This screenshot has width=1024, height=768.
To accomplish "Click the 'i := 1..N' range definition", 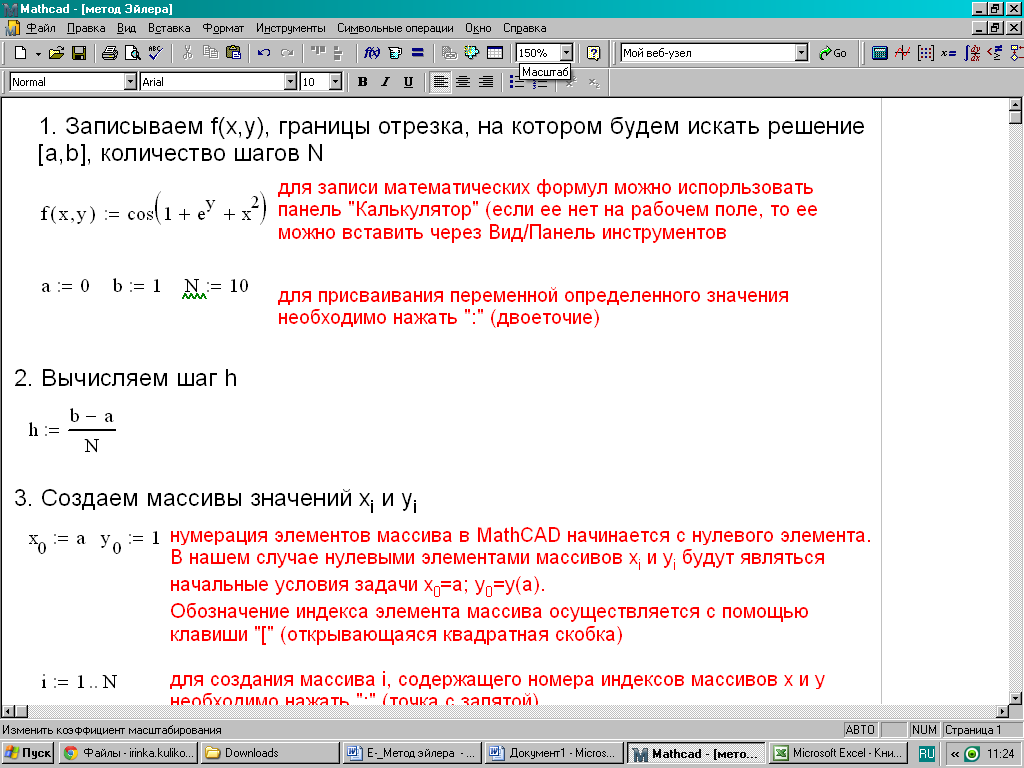I will (x=78, y=682).
